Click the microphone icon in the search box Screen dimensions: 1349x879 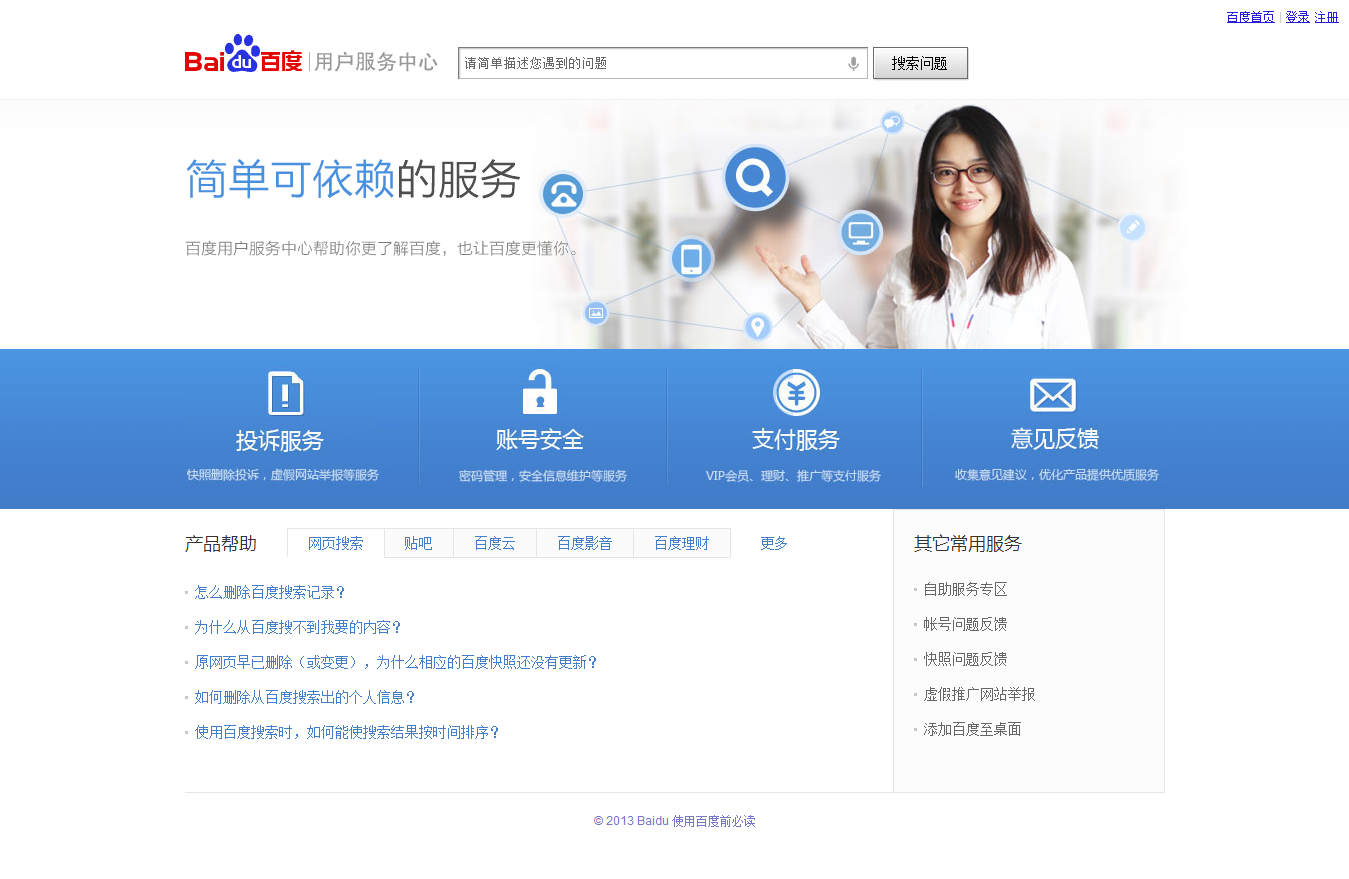pos(853,63)
